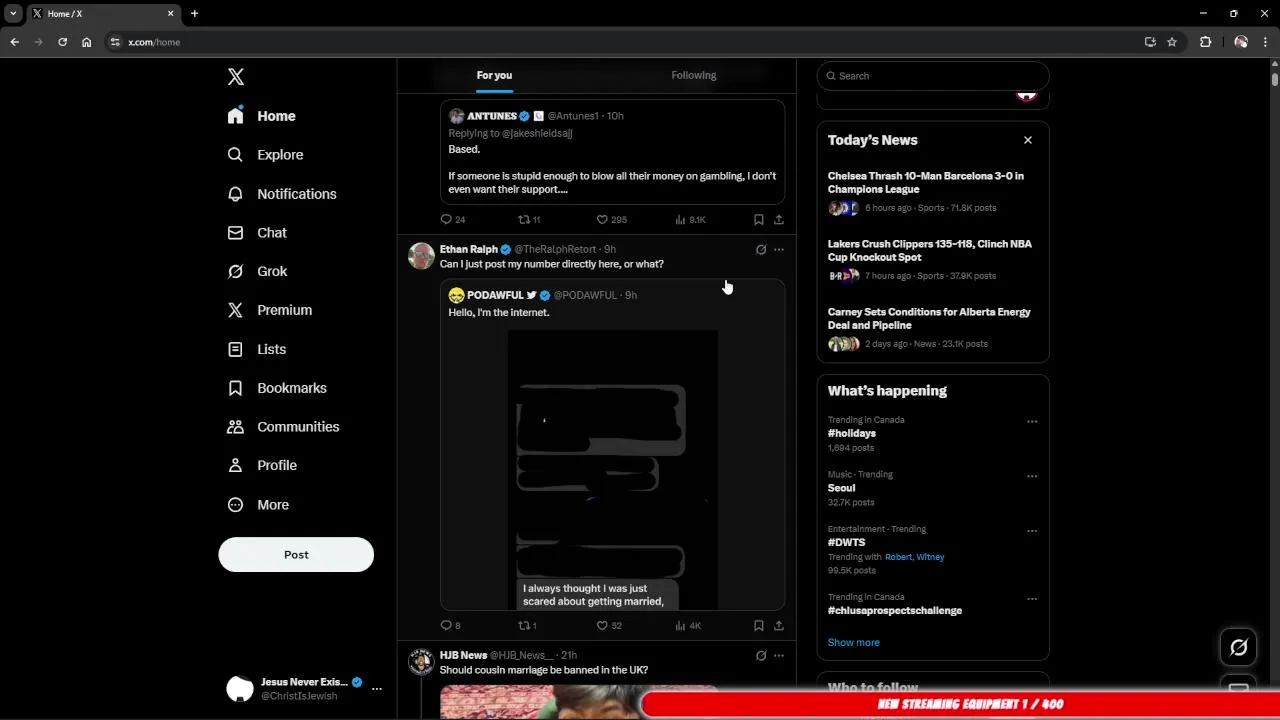Bookmark the ANTUNES quoted post
This screenshot has width=1280, height=720.
pos(759,219)
